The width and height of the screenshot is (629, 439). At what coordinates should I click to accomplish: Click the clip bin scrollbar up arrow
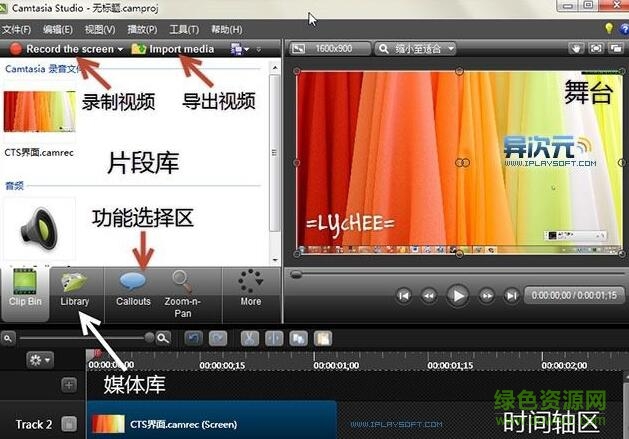coord(275,68)
